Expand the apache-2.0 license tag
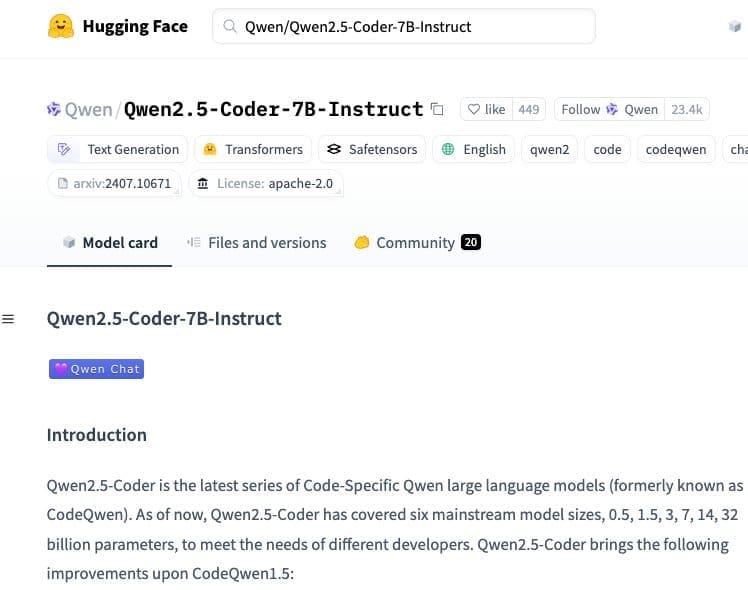 point(266,183)
